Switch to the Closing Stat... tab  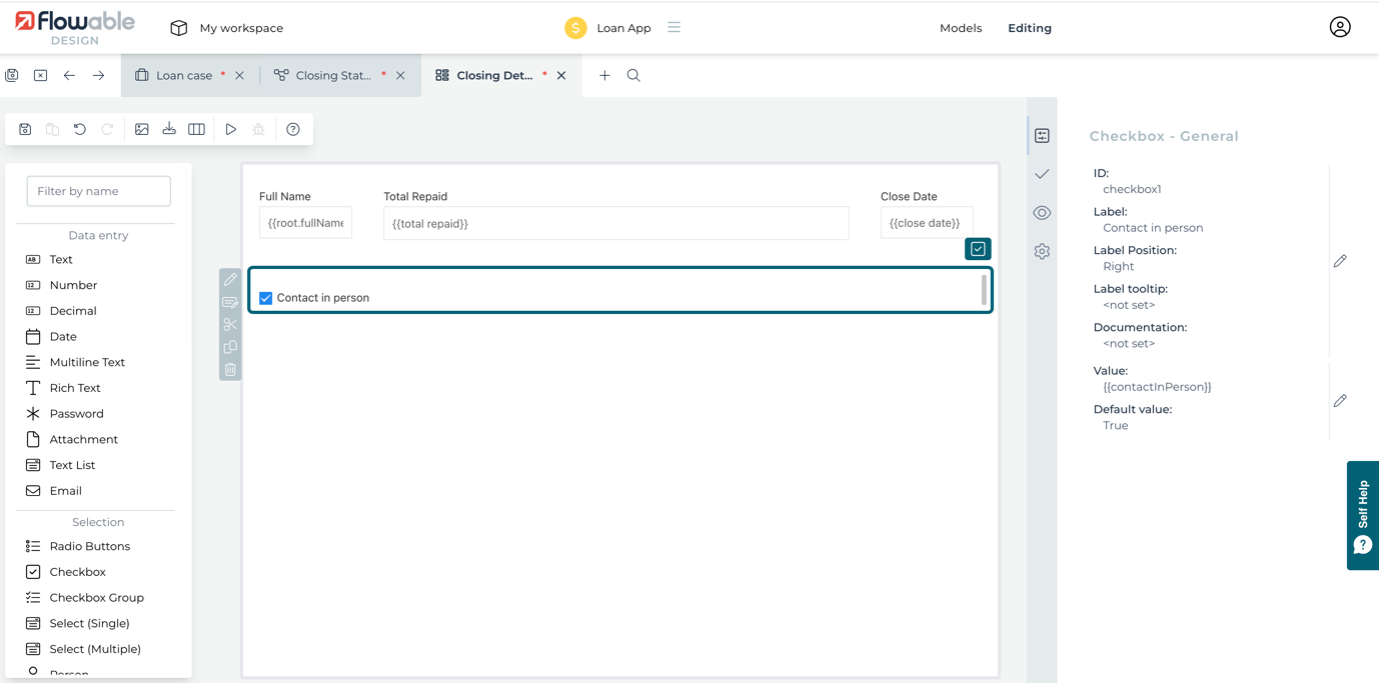tap(333, 75)
